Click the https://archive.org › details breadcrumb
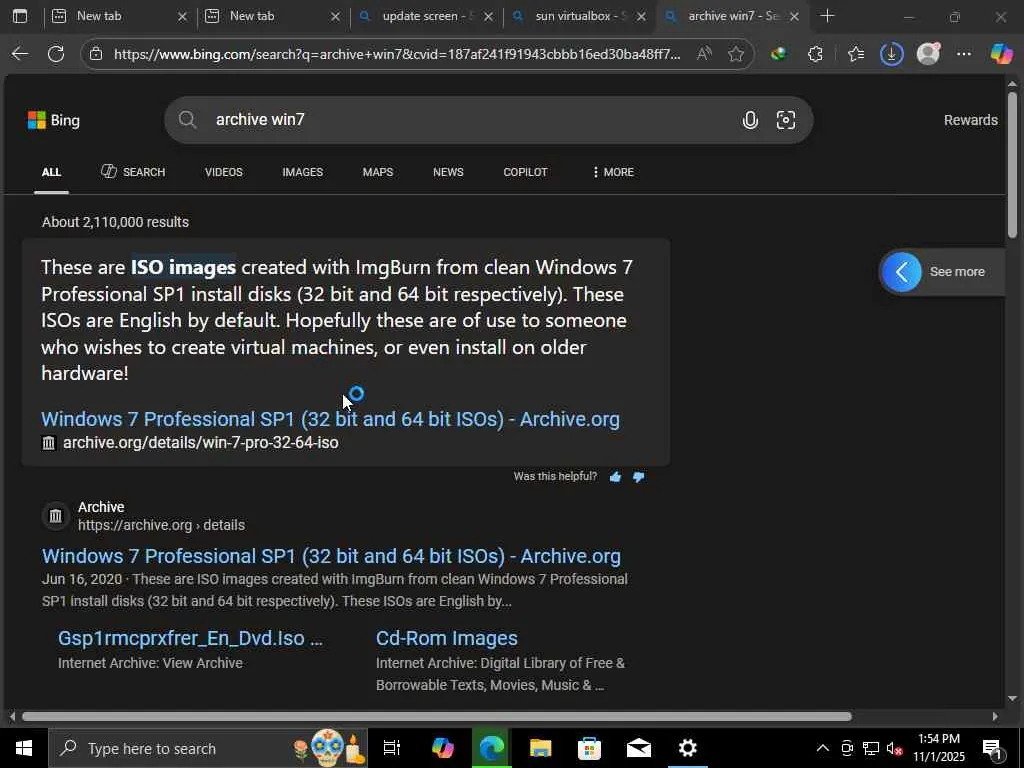This screenshot has width=1024, height=768. [x=161, y=525]
